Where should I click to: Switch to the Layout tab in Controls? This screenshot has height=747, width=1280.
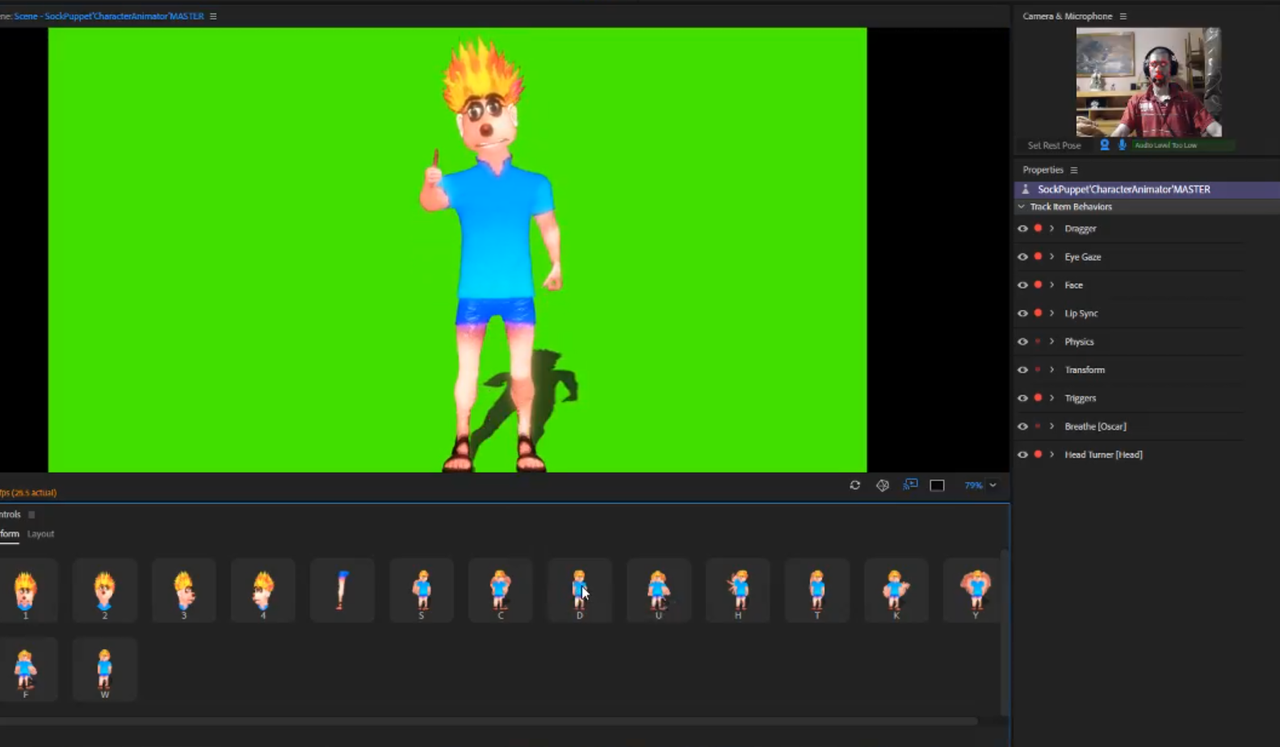(x=41, y=534)
